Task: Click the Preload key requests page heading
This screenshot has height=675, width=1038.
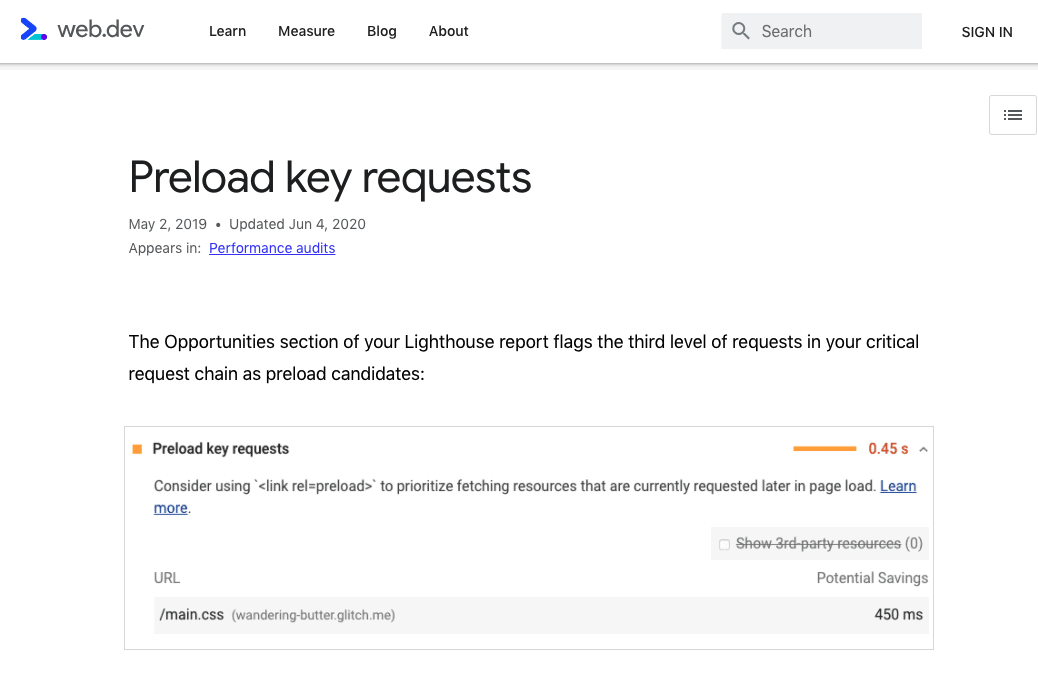Action: [x=330, y=177]
